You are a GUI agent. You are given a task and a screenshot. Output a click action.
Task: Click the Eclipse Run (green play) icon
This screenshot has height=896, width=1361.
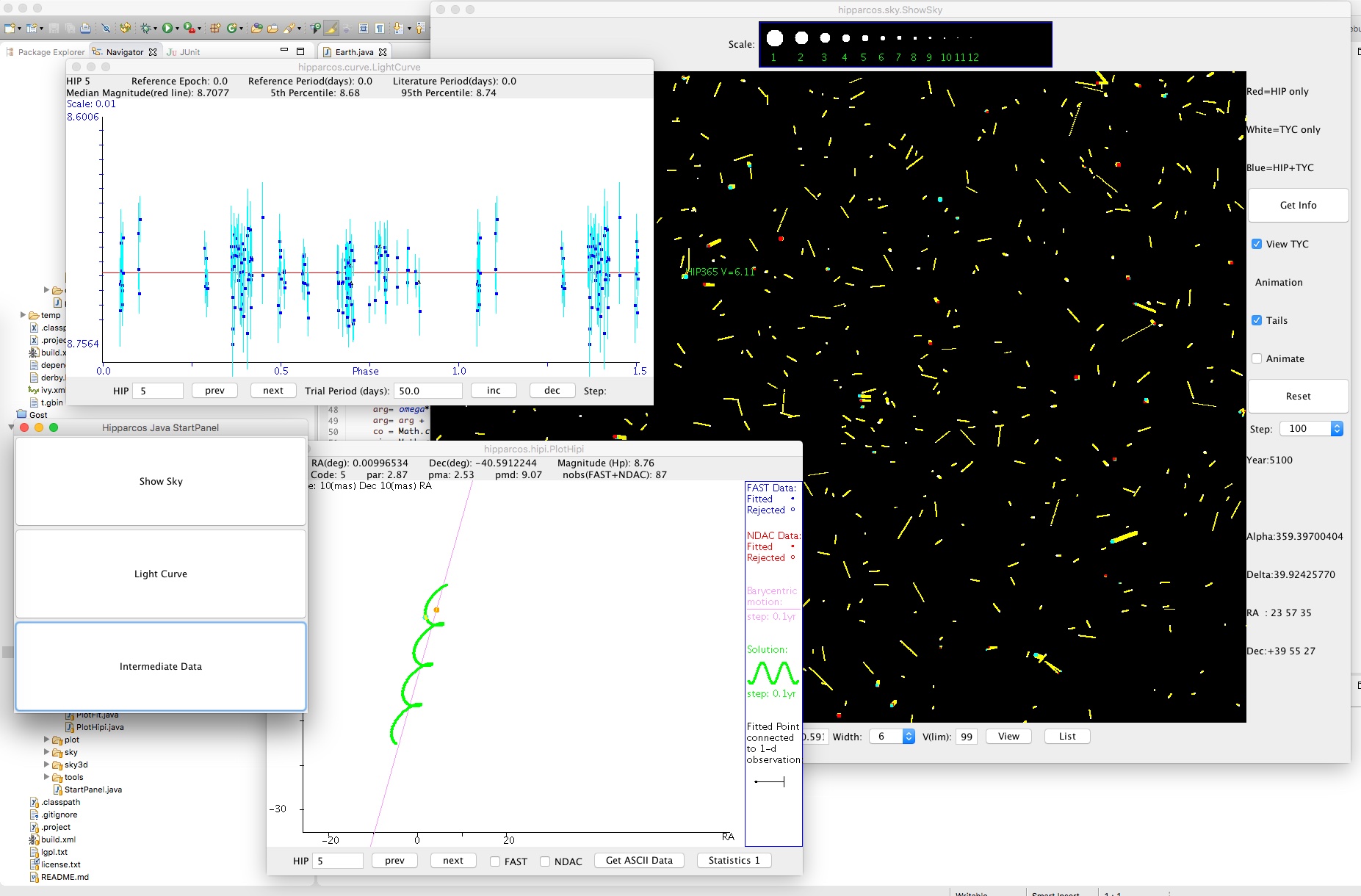coord(167,28)
